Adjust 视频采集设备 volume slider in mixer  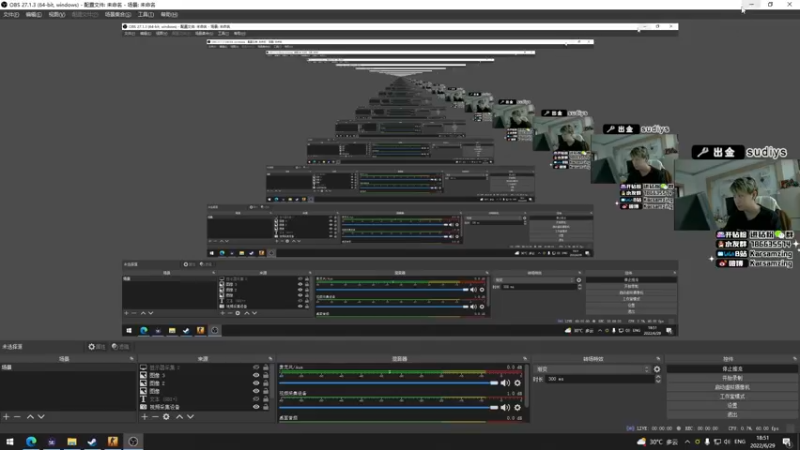pos(389,408)
